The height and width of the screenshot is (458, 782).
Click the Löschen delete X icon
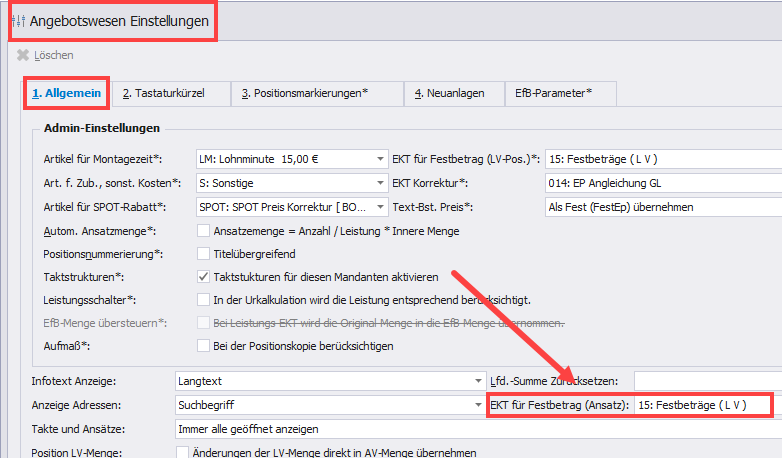[22, 55]
